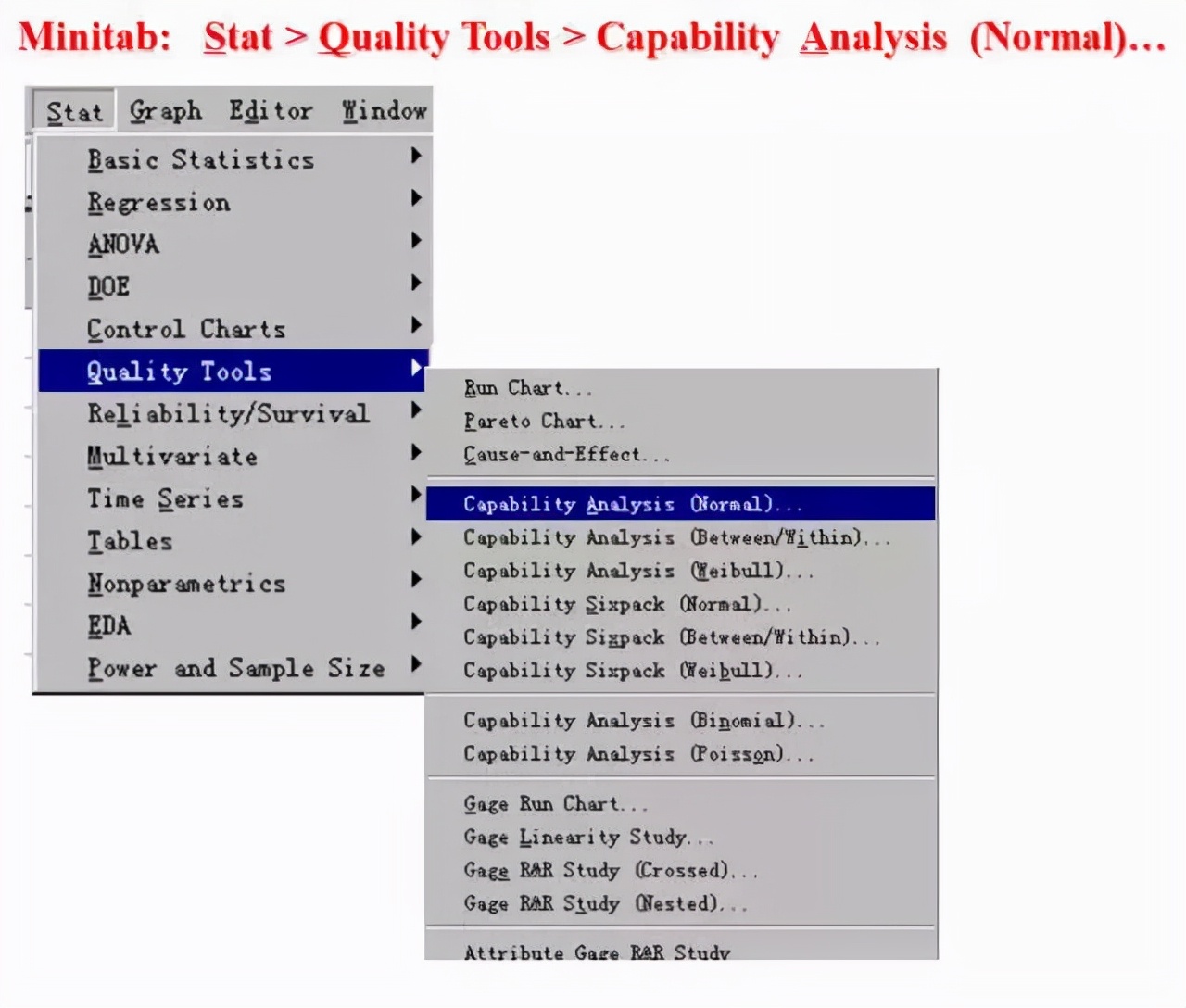
Task: Open the DOE submenu
Action: pos(233,287)
